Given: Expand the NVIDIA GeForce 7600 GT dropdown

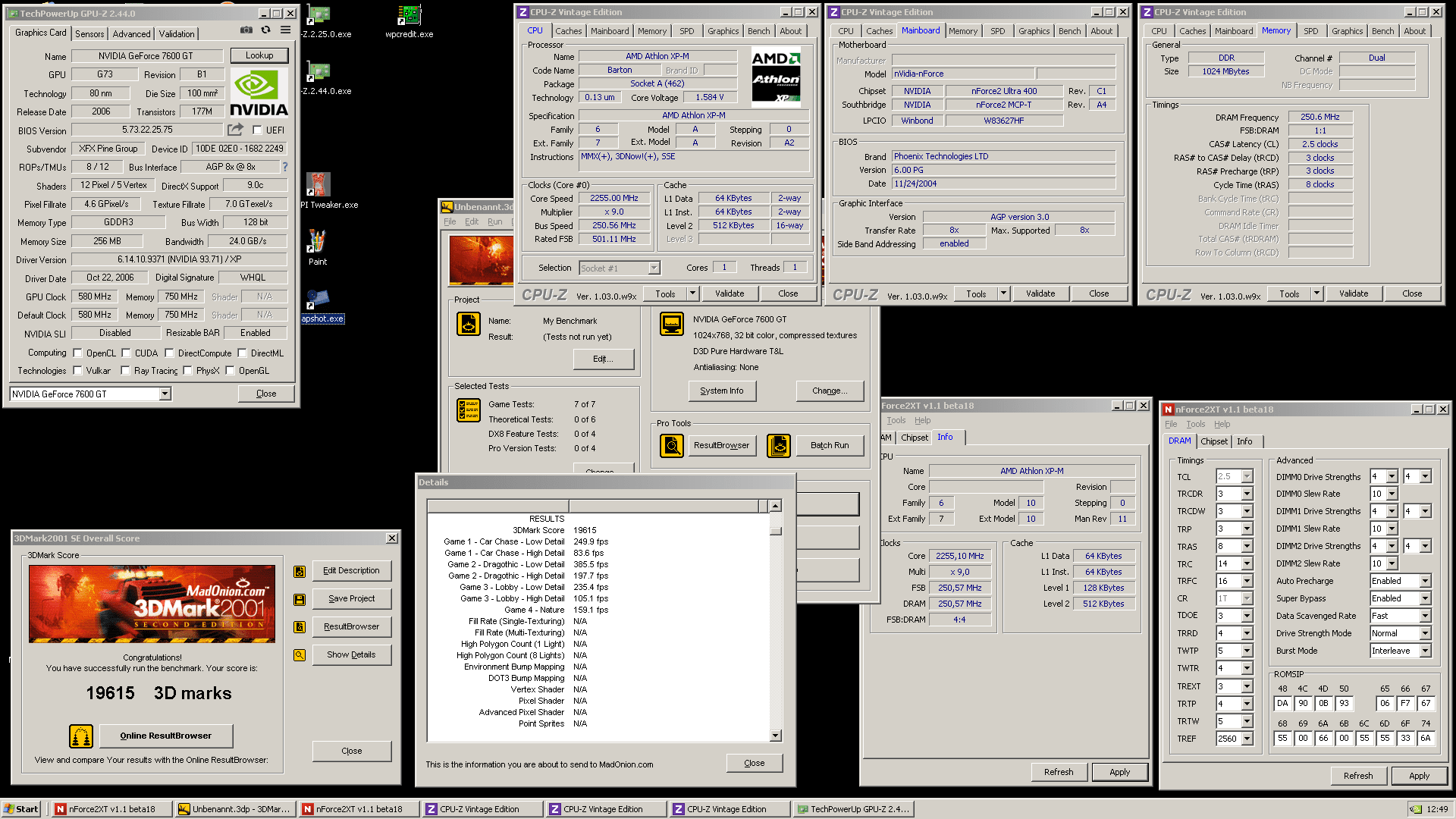Looking at the screenshot, I should (165, 394).
